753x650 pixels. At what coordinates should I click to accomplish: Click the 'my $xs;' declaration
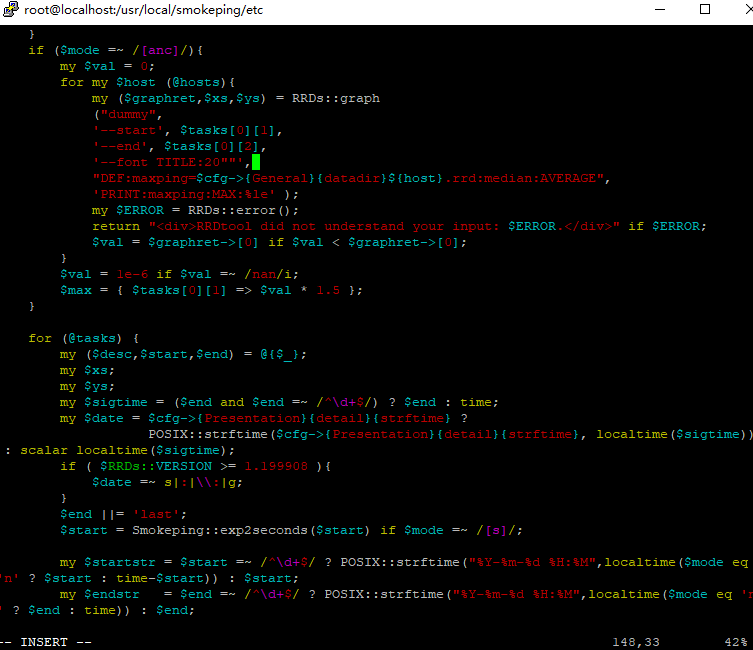(x=87, y=371)
